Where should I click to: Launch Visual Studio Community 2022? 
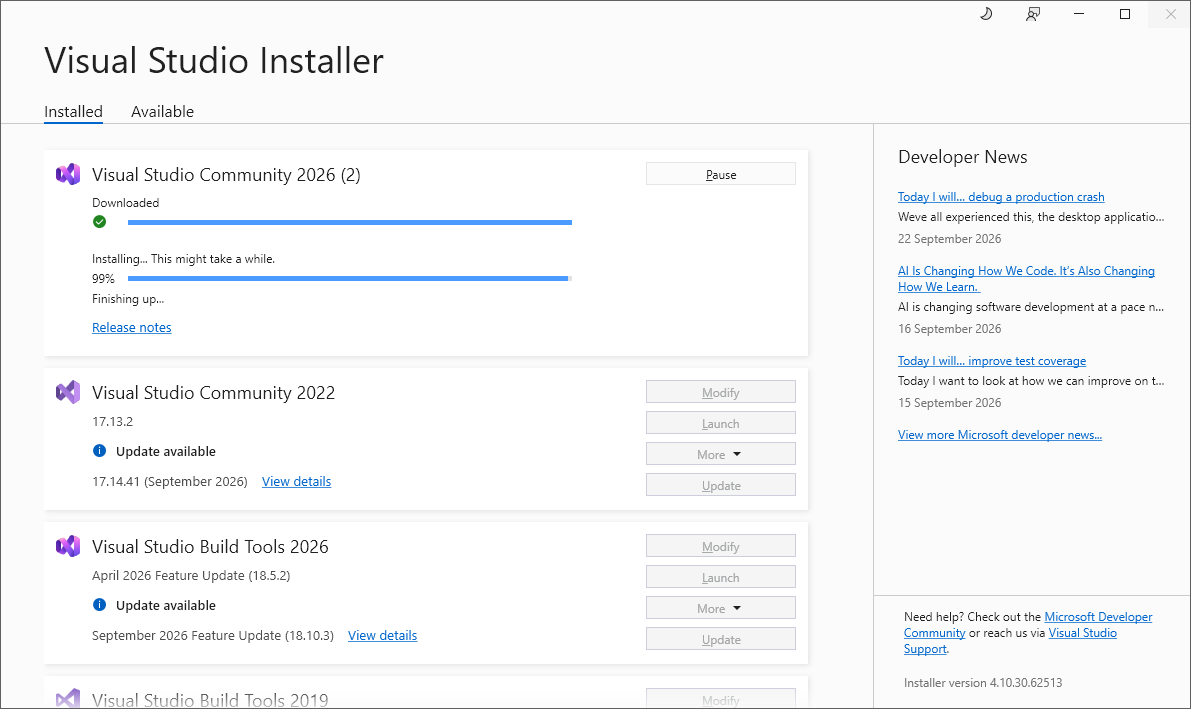721,423
